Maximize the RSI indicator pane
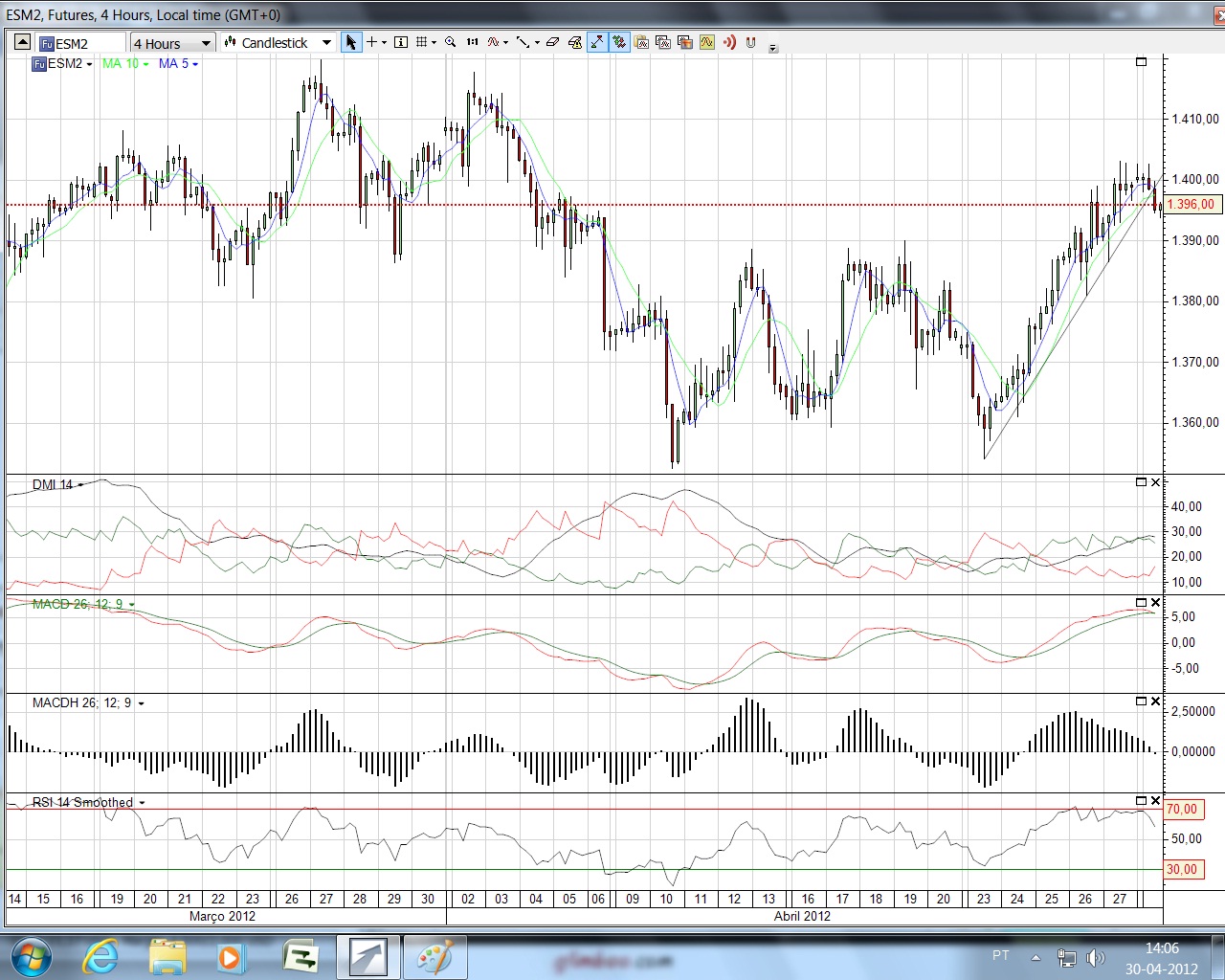The height and width of the screenshot is (980, 1225). pos(1141,800)
